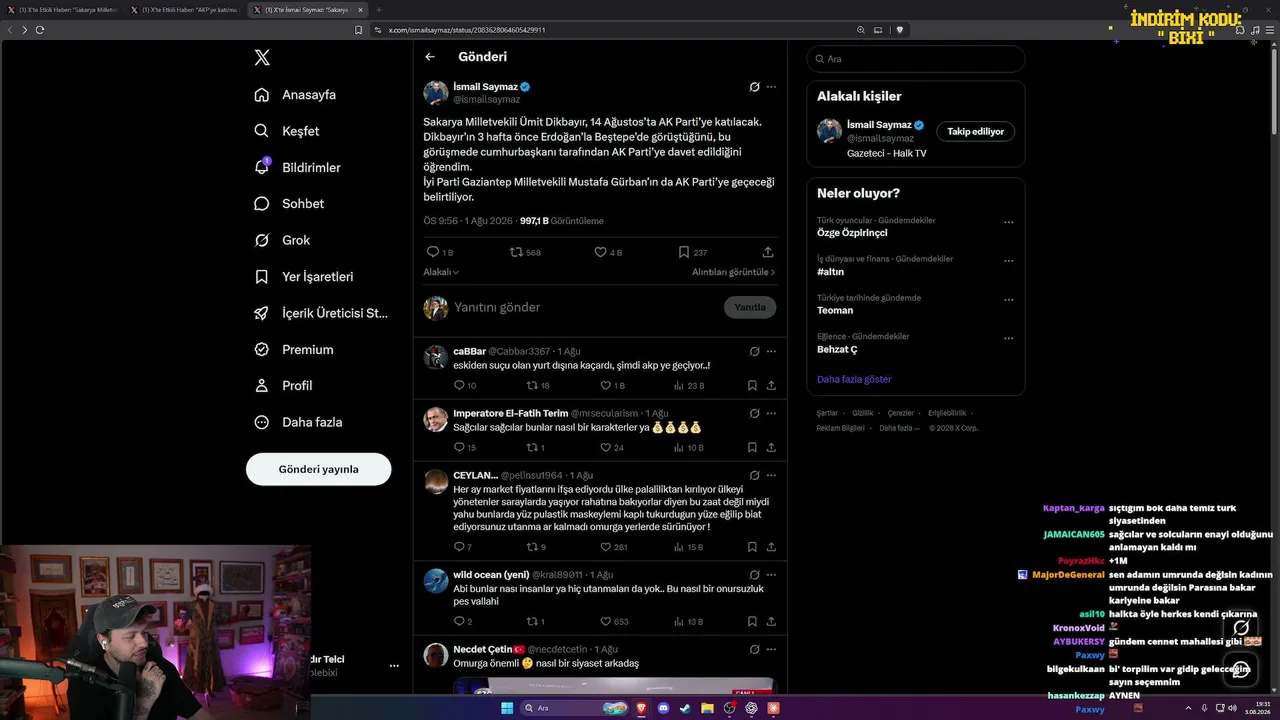Open more options on Necdet Çetin's reply
Viewport: 1280px width, 720px height.
pos(771,649)
